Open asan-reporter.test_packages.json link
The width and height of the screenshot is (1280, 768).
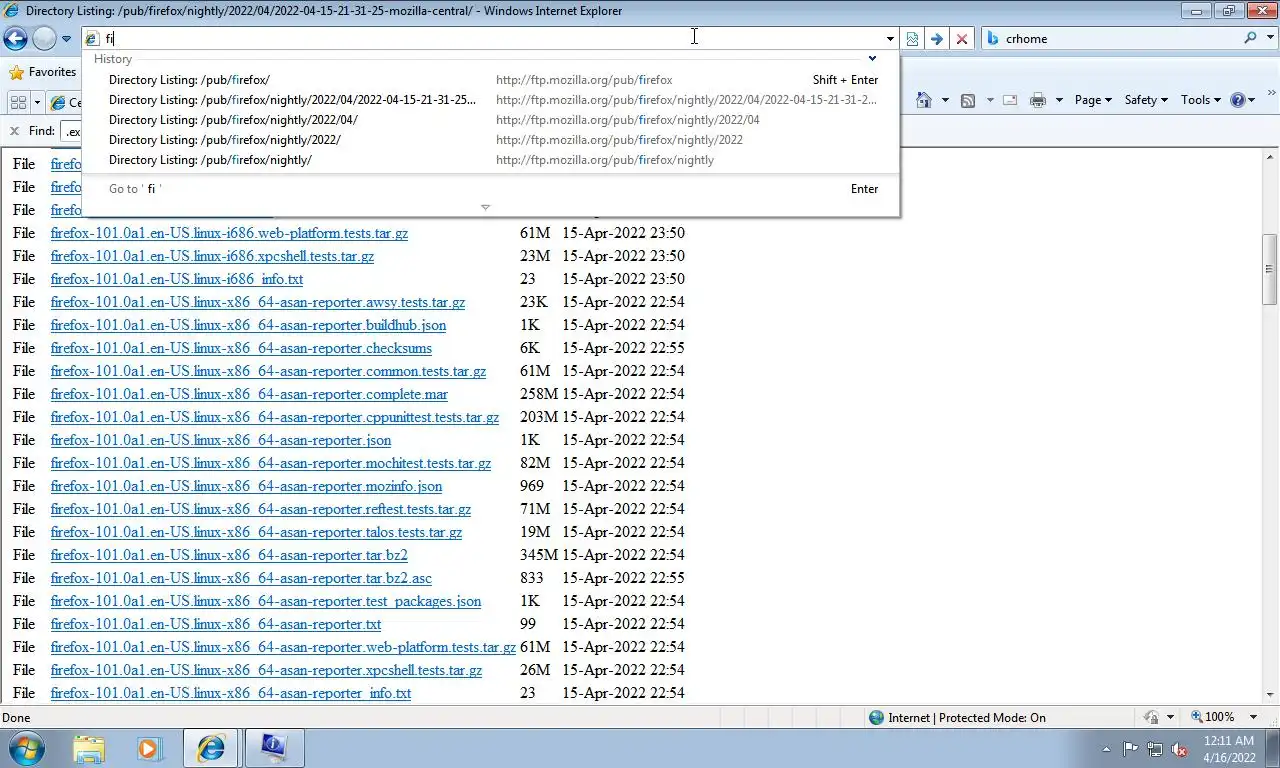pos(266,601)
